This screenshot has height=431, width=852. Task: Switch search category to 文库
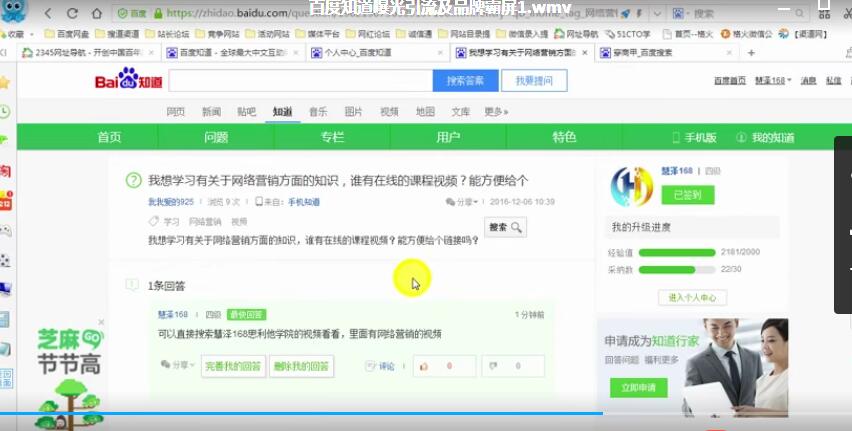coord(460,111)
